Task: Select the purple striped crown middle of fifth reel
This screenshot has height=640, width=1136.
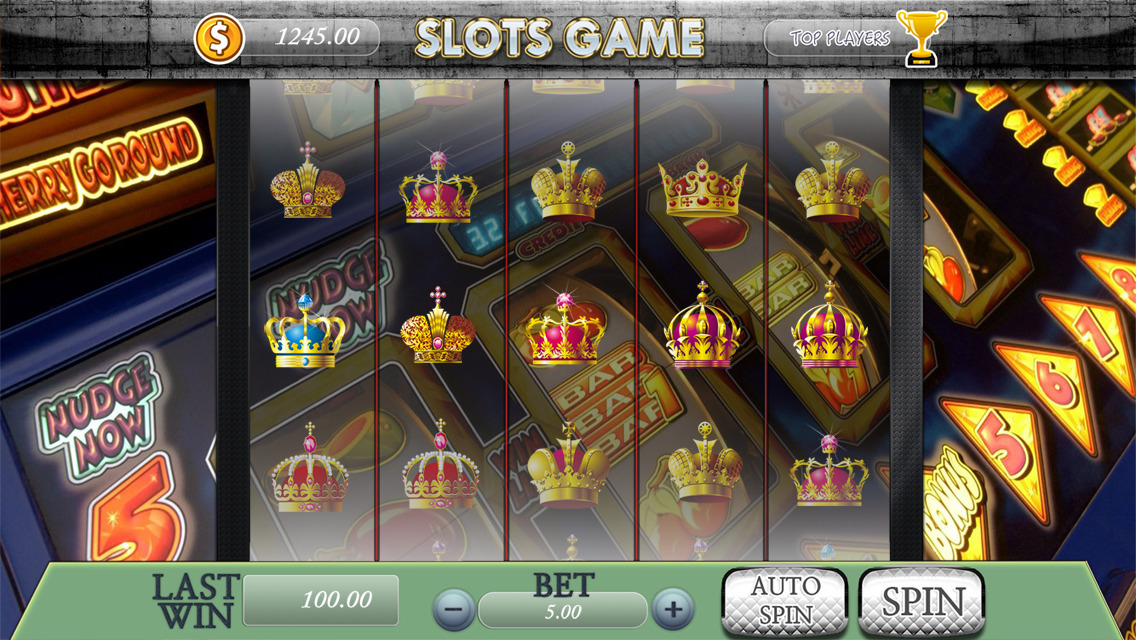Action: point(830,325)
